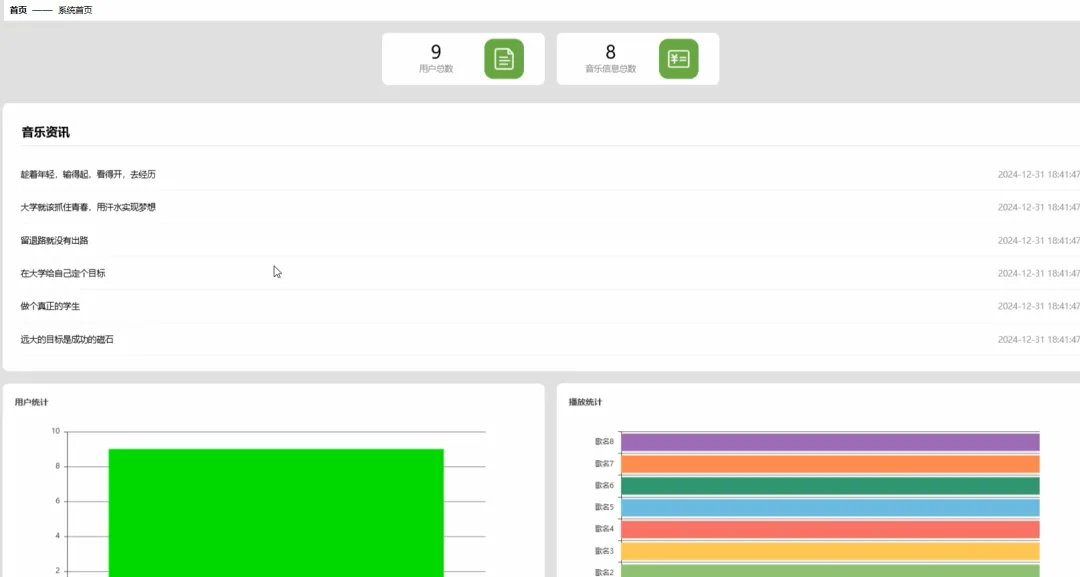1080x577 pixels.
Task: Click the 系统首页 breadcrumb item
Action: tap(75, 10)
